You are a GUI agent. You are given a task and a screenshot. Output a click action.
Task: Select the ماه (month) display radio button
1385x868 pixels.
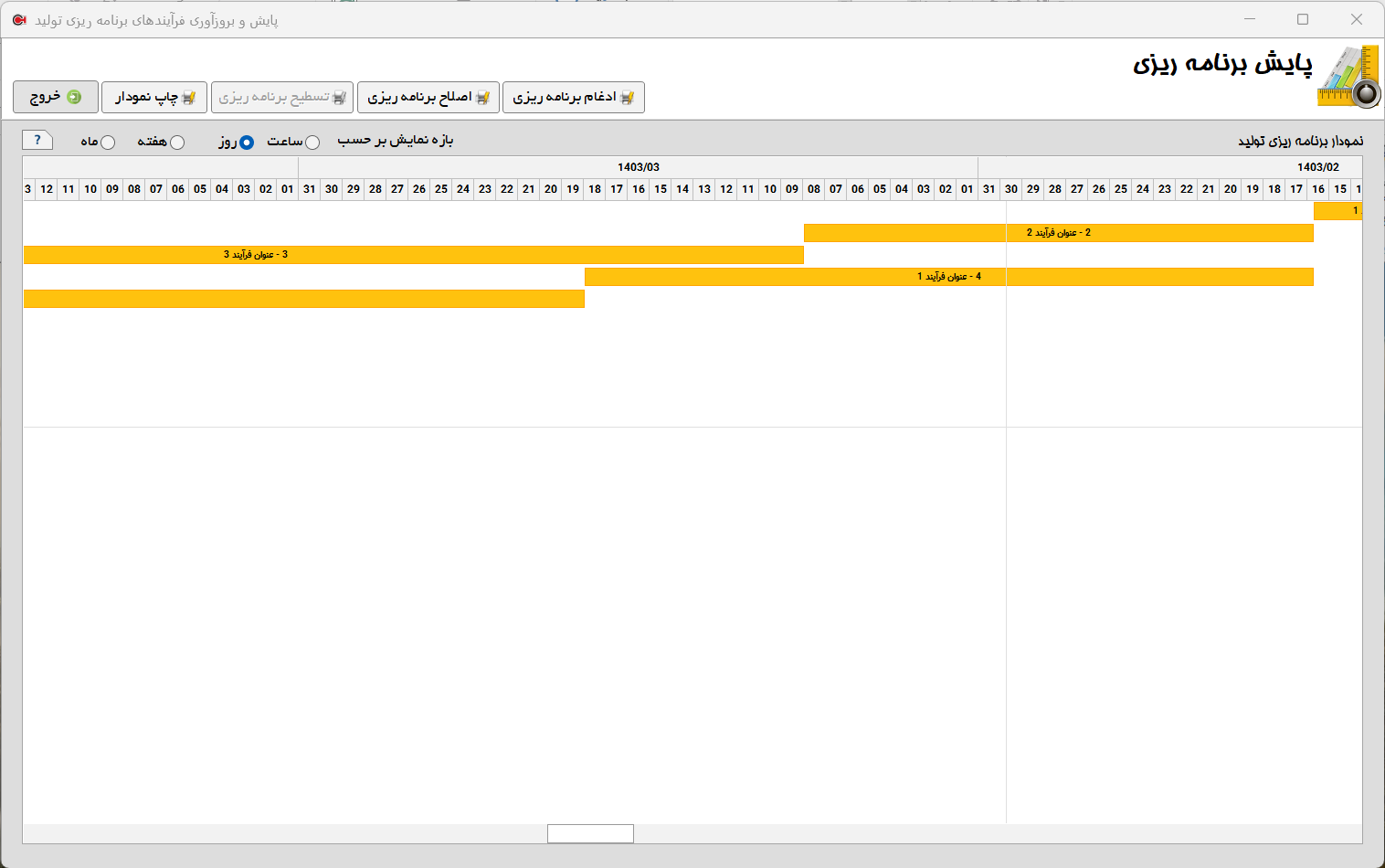tap(108, 143)
